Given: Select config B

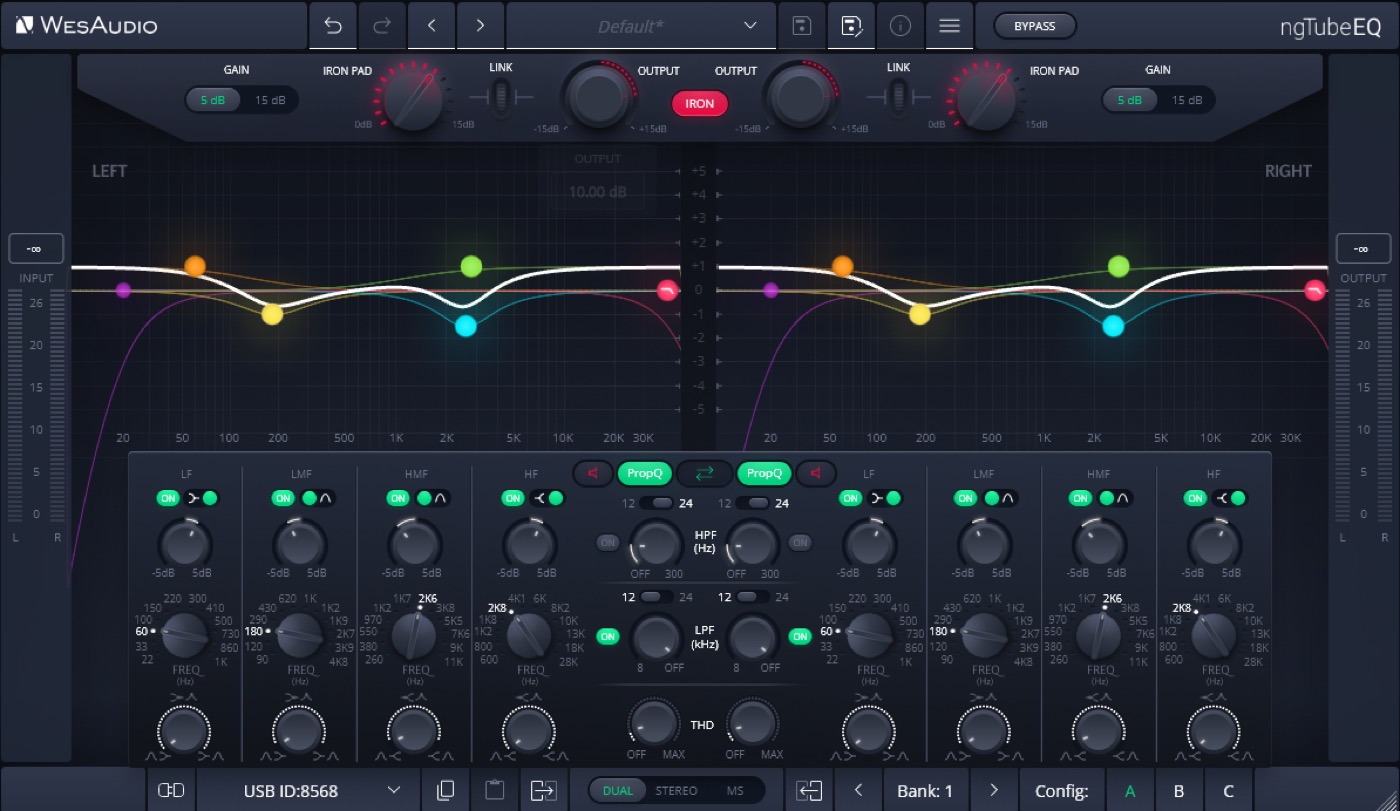Looking at the screenshot, I should click(1179, 791).
